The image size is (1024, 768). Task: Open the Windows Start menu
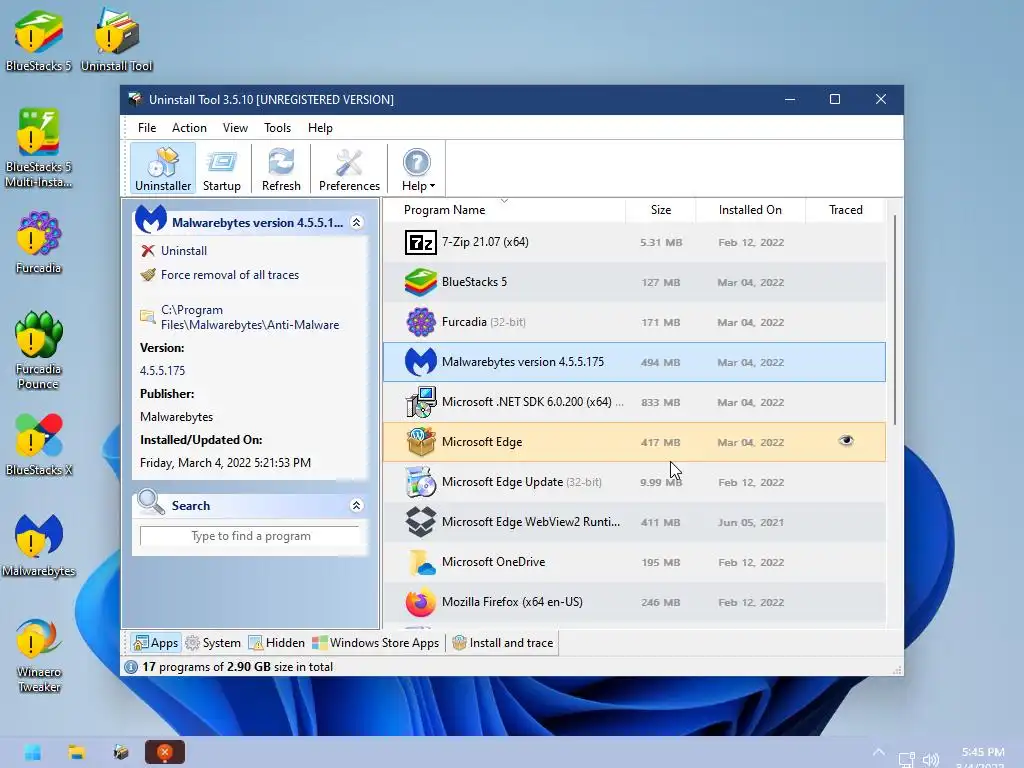(32, 752)
